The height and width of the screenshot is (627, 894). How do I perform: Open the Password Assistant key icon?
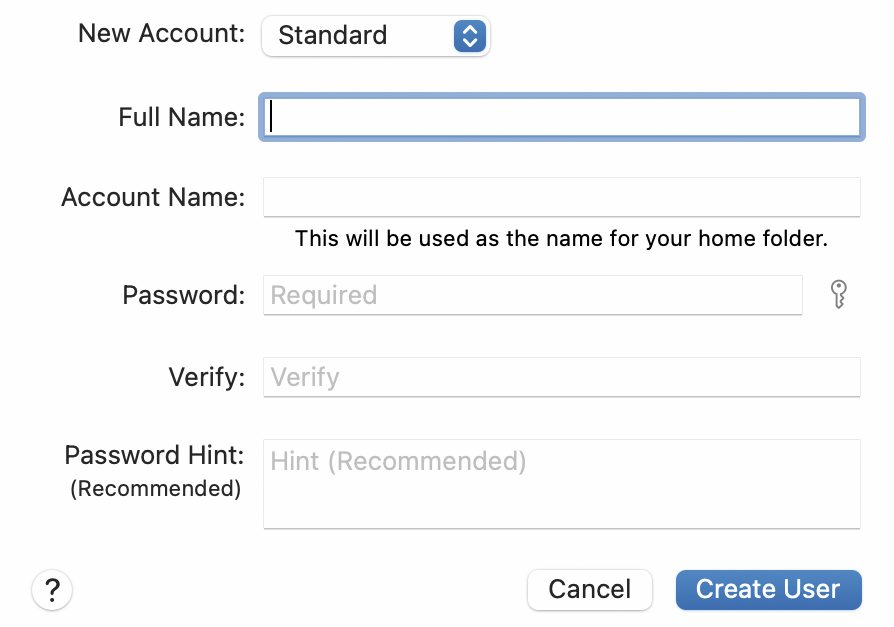tap(838, 294)
